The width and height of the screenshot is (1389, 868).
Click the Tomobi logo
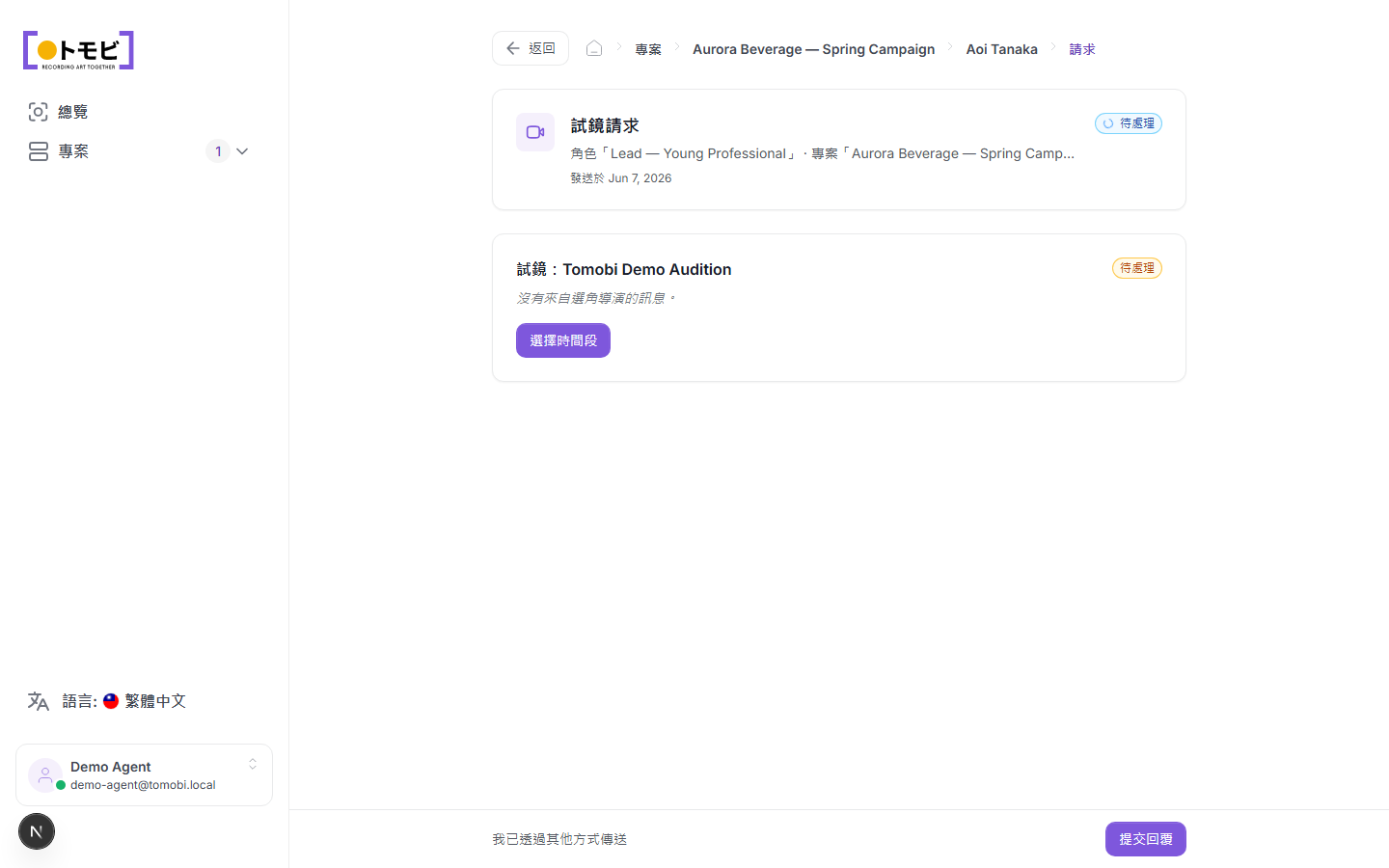click(x=78, y=50)
